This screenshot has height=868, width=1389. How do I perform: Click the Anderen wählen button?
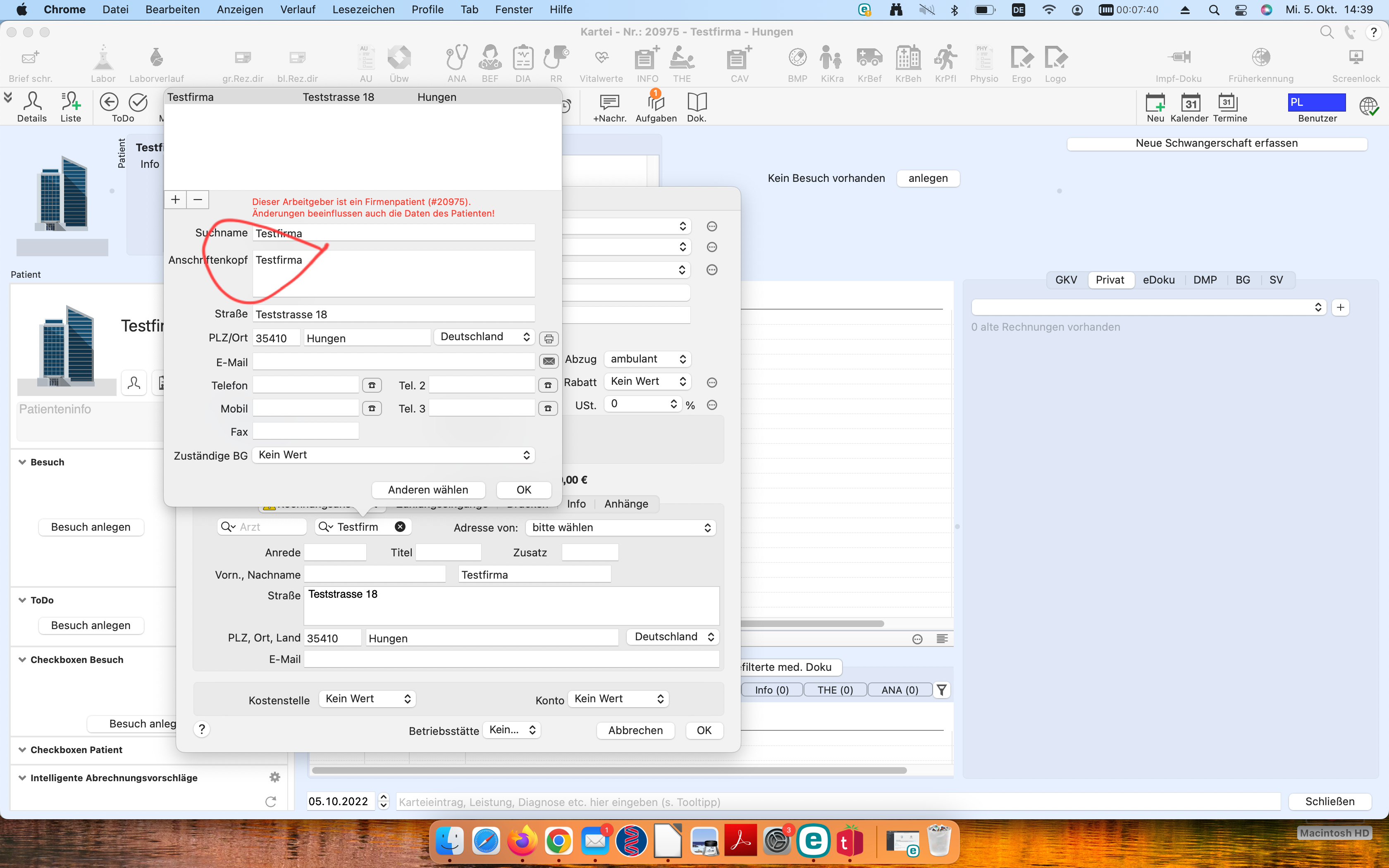click(428, 490)
